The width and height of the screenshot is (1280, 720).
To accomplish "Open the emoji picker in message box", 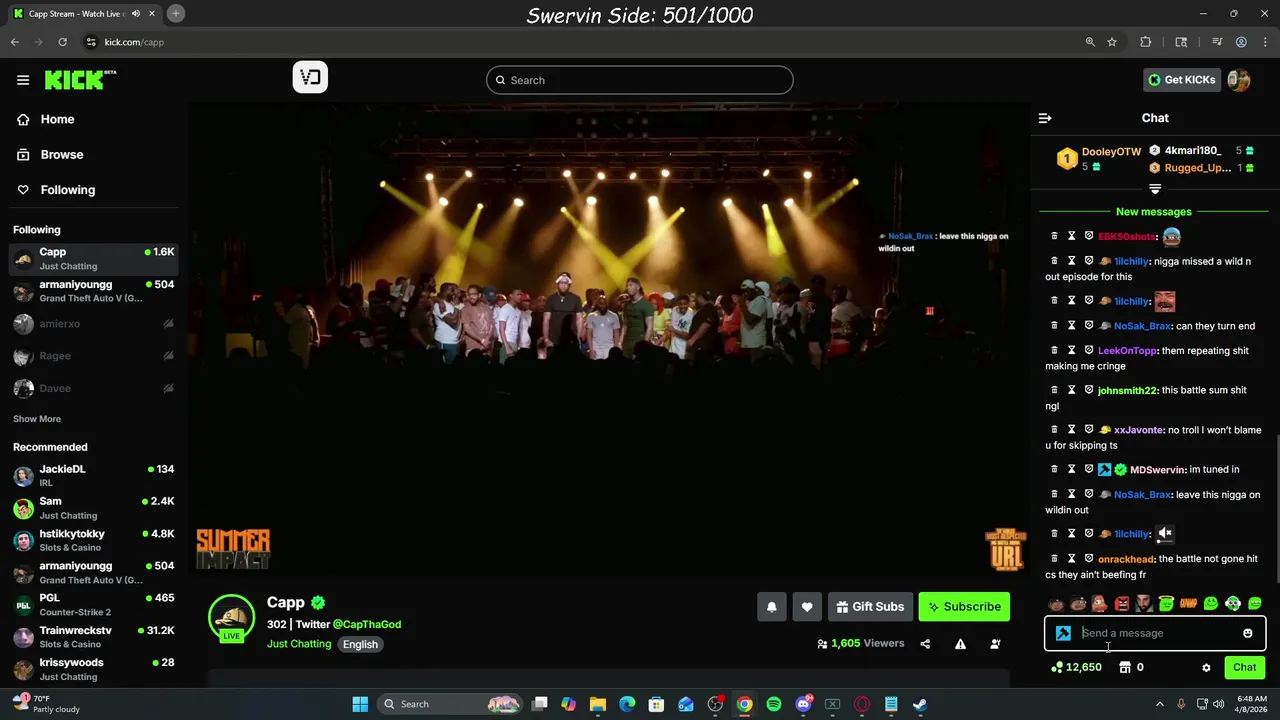I will (1247, 633).
